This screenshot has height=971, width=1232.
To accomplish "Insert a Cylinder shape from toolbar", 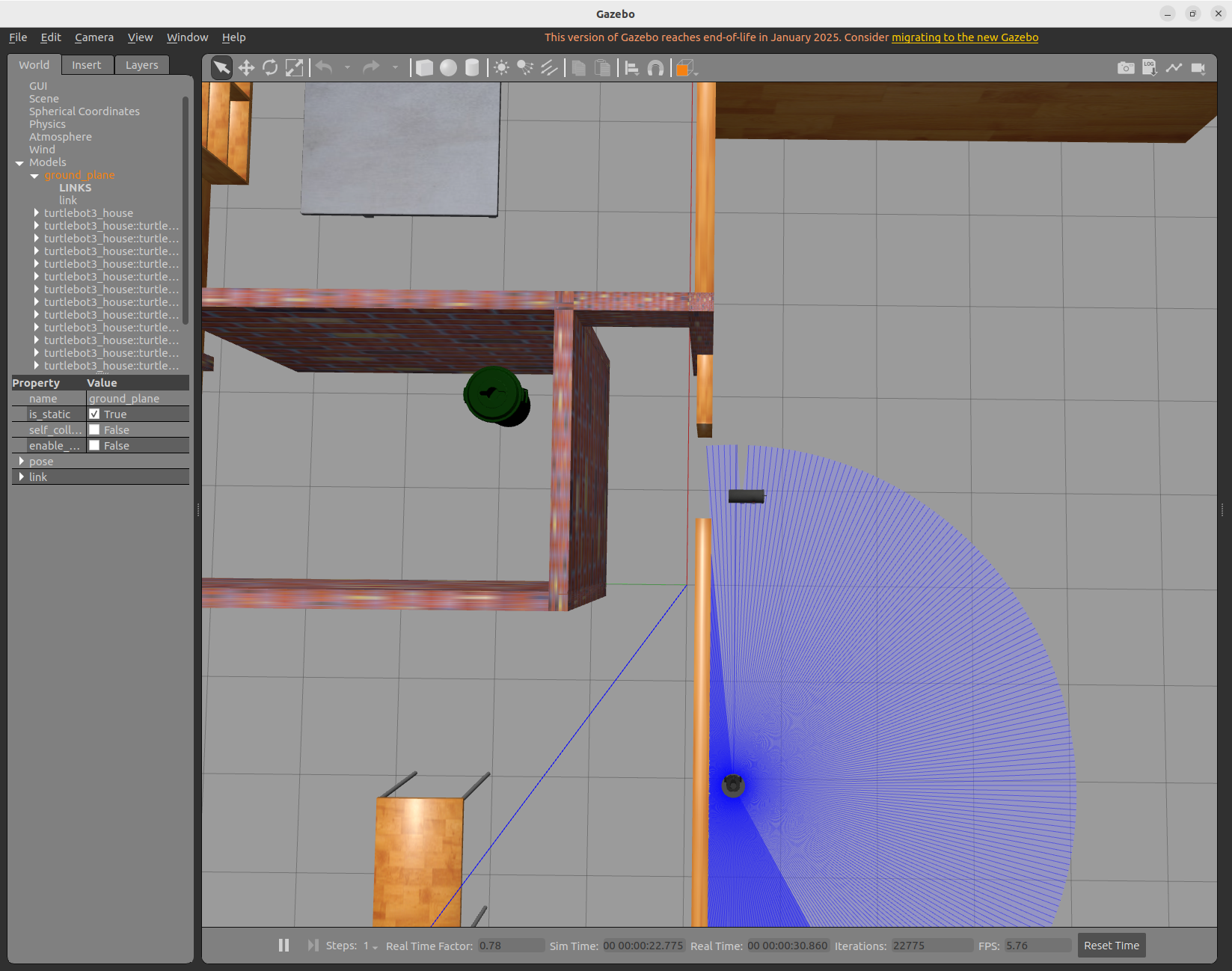I will pyautogui.click(x=472, y=68).
